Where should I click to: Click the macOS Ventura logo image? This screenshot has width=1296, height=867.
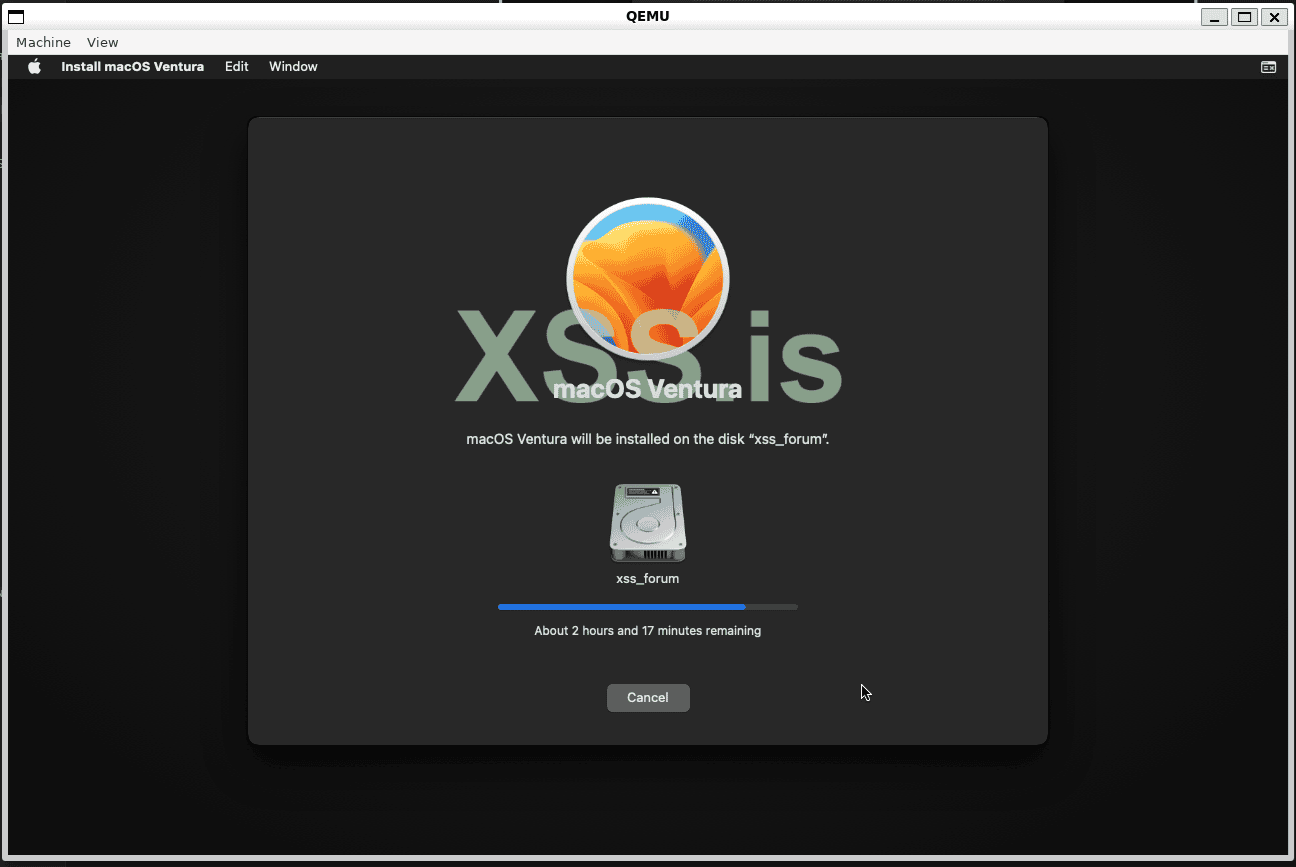click(648, 279)
